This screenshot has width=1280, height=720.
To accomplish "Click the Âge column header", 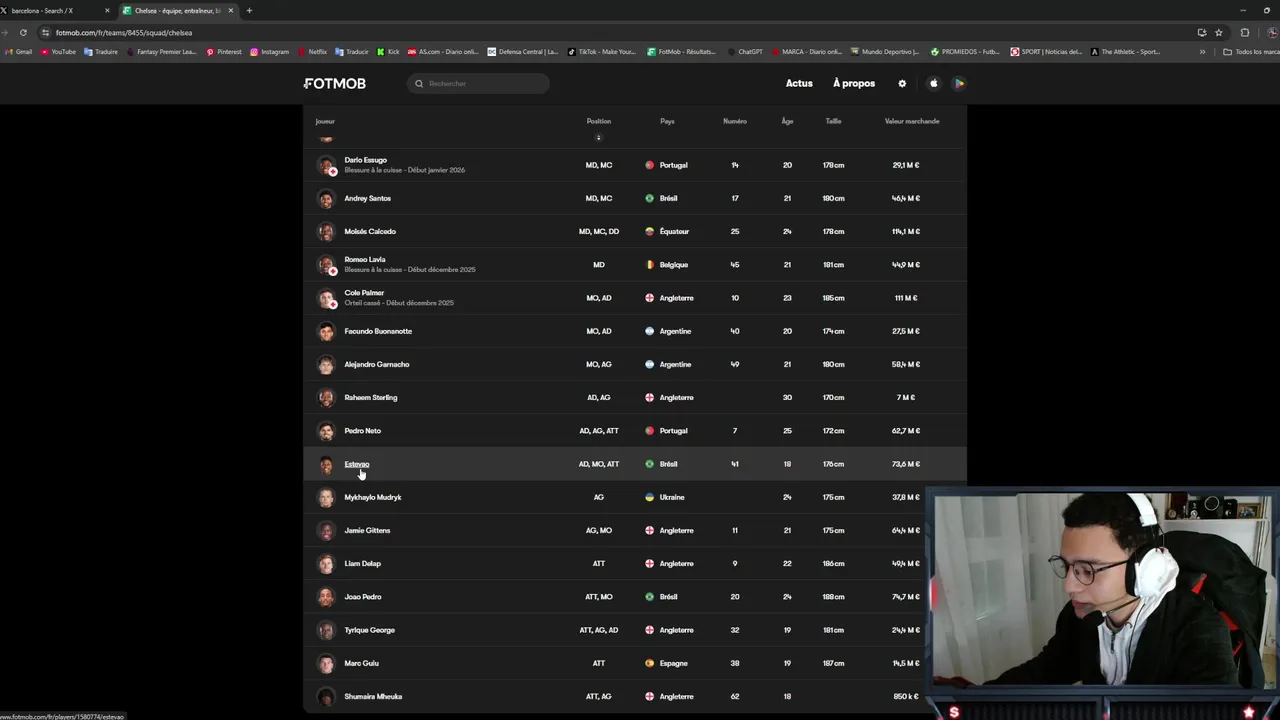I will (787, 121).
